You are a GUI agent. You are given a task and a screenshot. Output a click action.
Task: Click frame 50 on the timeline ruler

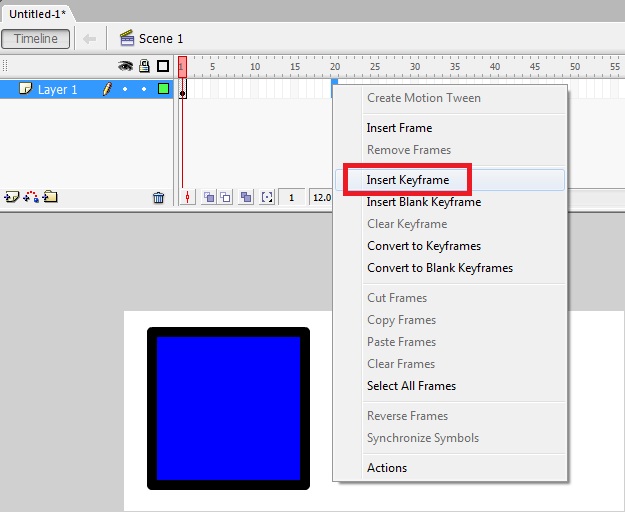pyautogui.click(x=575, y=67)
